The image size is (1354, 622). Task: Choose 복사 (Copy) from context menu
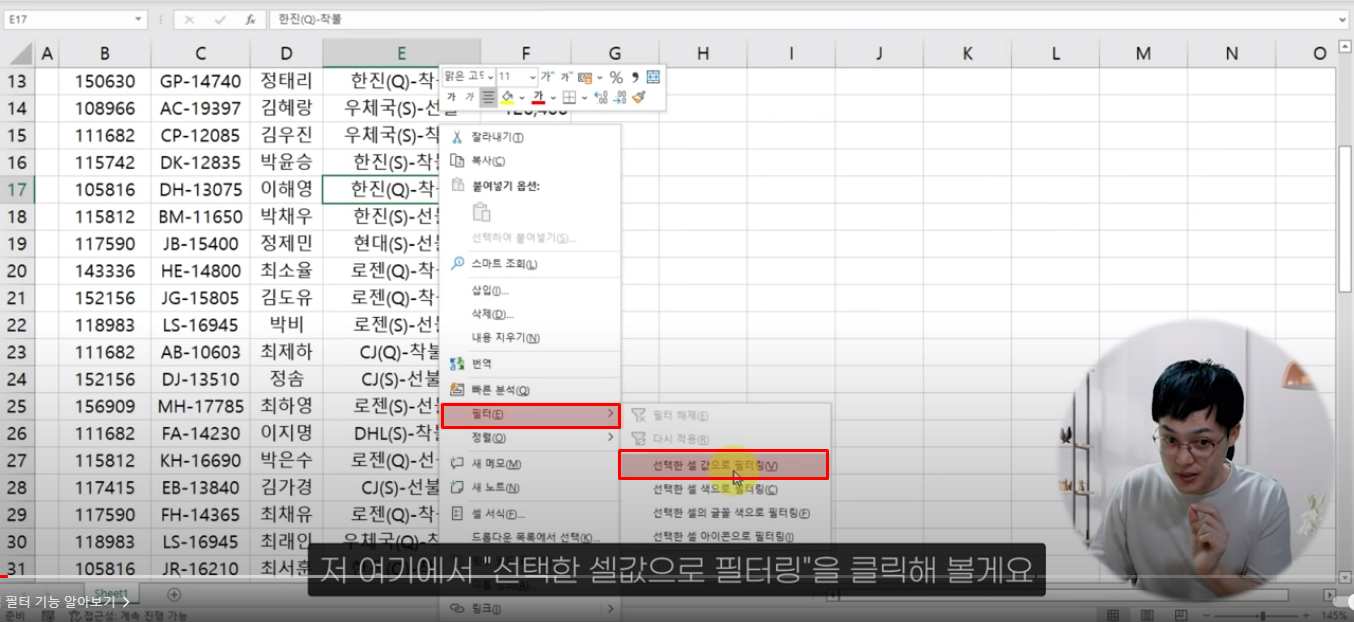click(x=530, y=160)
